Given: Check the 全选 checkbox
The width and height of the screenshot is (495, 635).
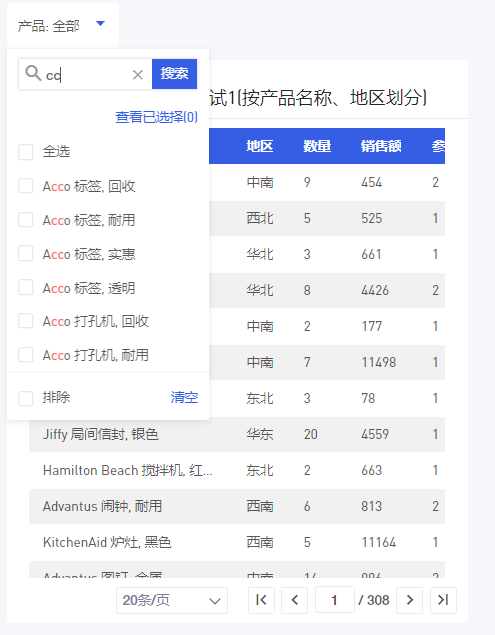Looking at the screenshot, I should pos(26,152).
